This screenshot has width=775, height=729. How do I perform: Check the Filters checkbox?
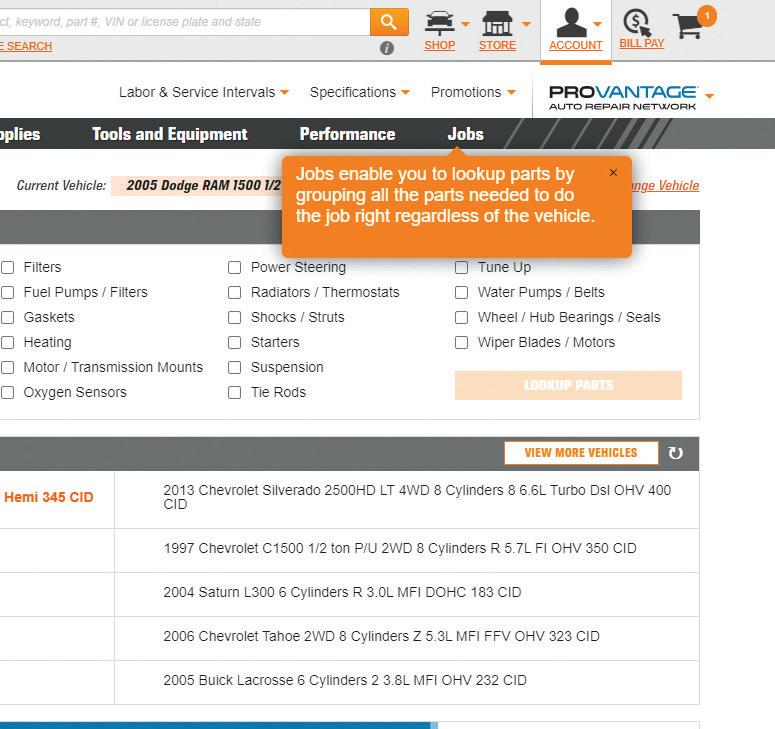7,267
